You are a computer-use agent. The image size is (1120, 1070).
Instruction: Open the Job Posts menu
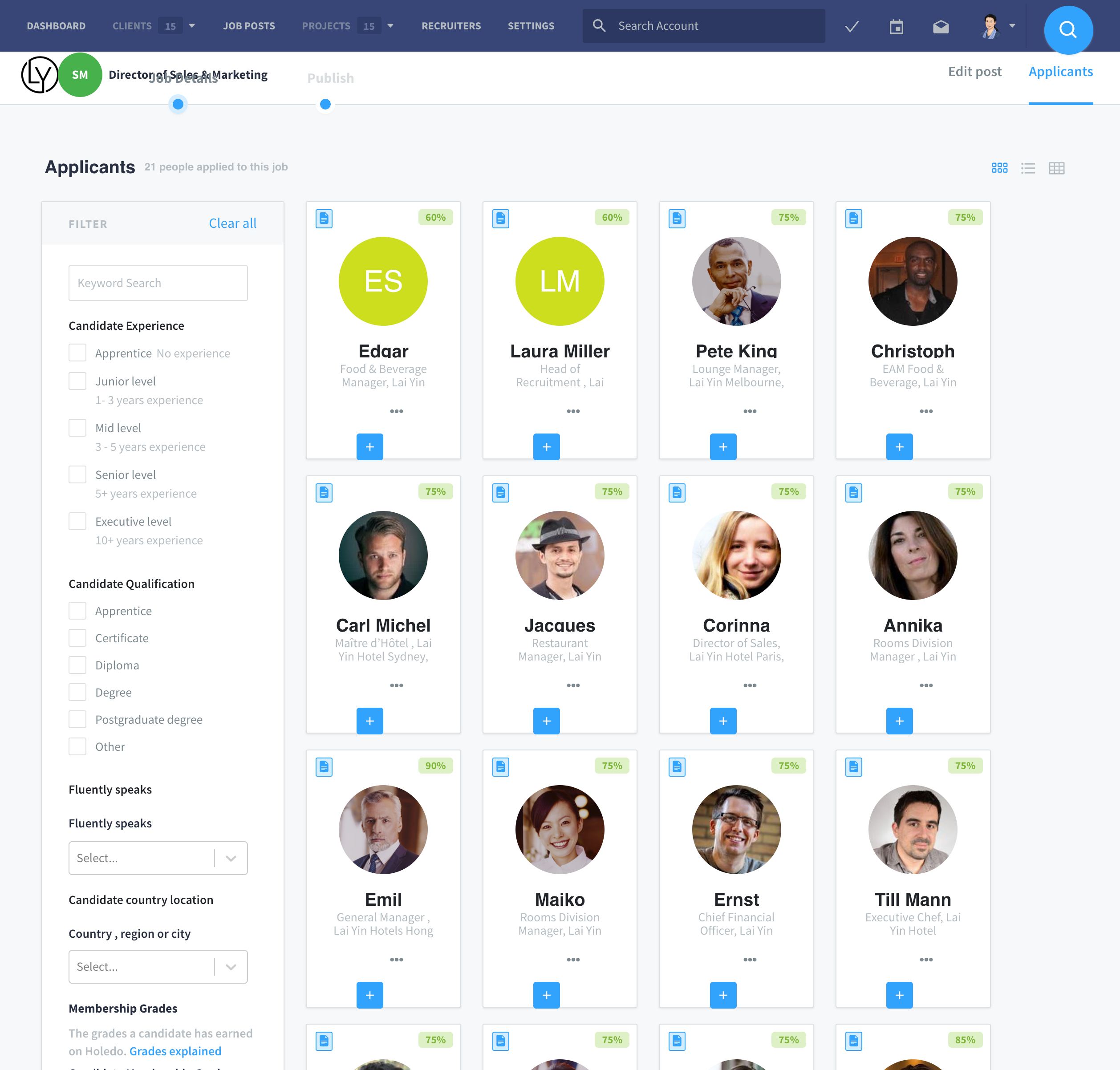(249, 26)
